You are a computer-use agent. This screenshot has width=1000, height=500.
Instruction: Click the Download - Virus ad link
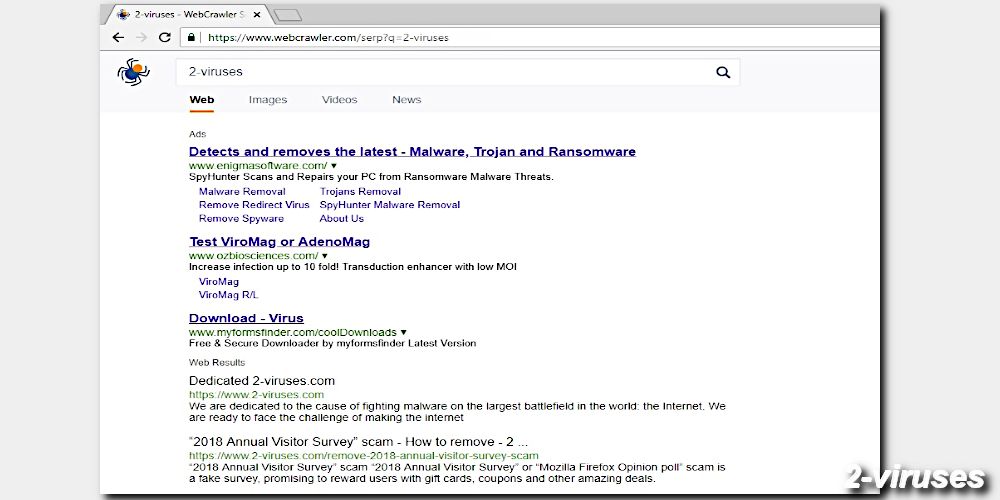246,318
